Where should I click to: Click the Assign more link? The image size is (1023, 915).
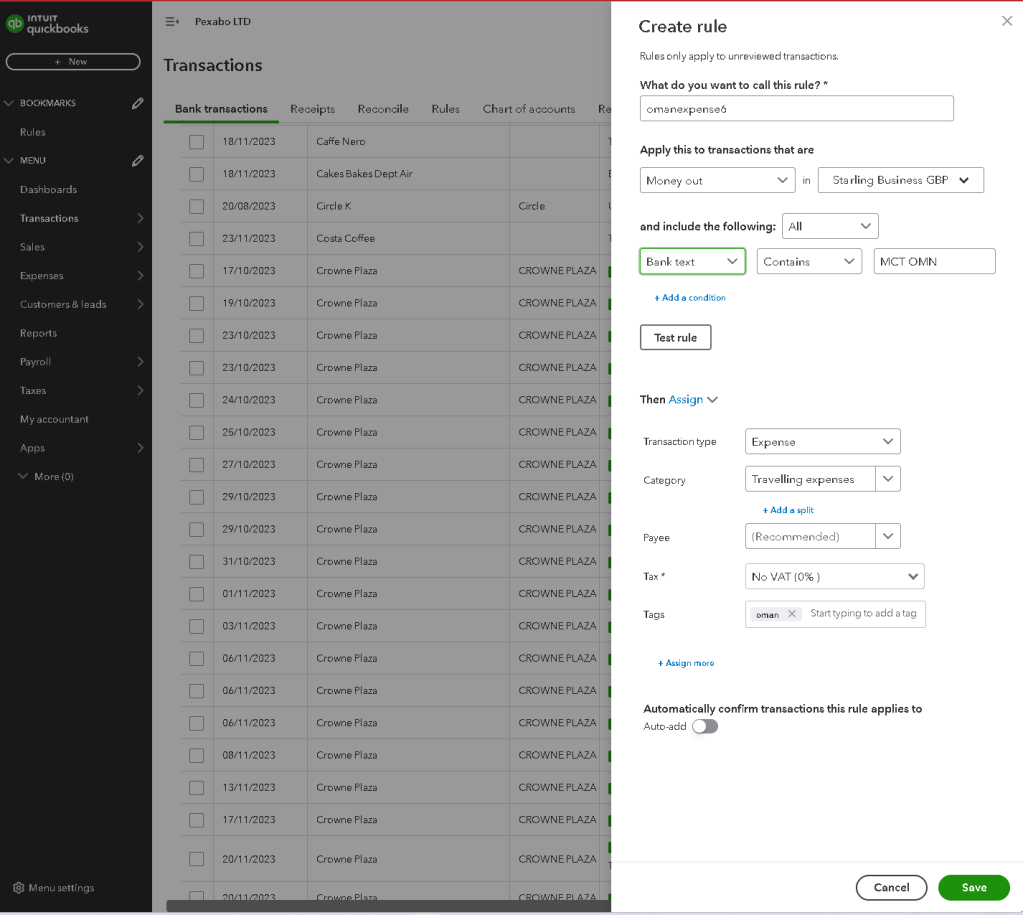686,663
